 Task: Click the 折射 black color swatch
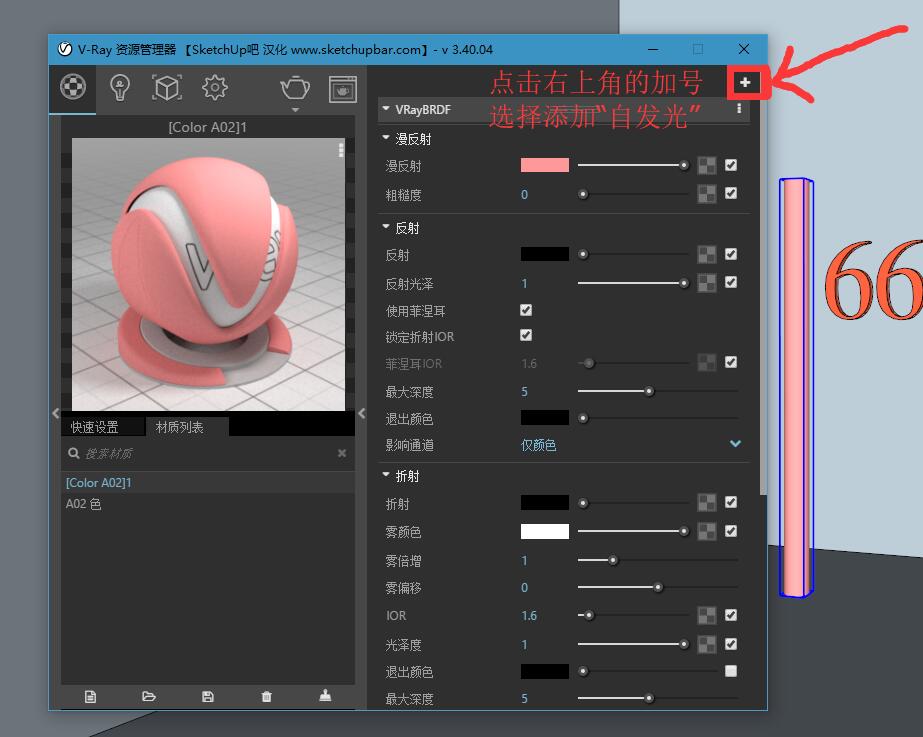point(544,503)
